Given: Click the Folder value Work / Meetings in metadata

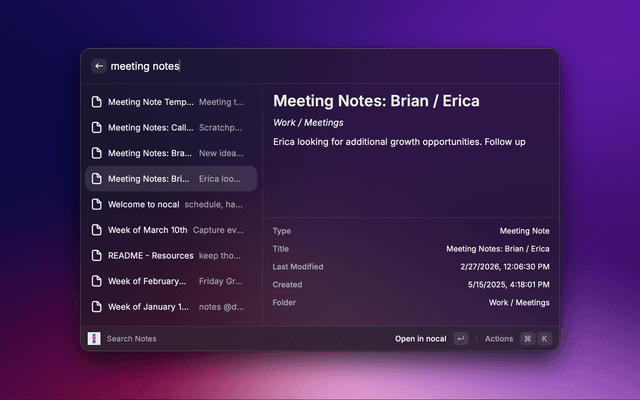Looking at the screenshot, I should coord(518,303).
